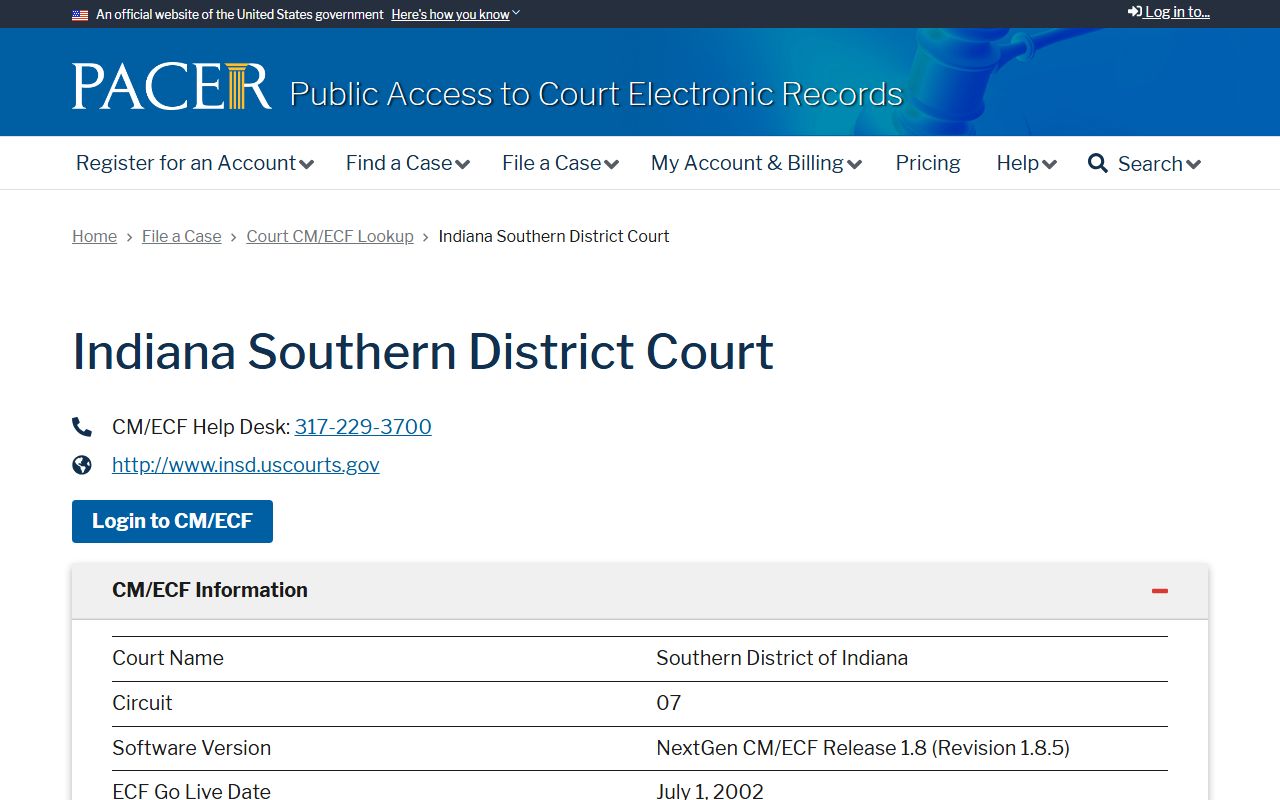Open File a Case breadcrumb link
Viewport: 1280px width, 800px height.
coord(182,236)
